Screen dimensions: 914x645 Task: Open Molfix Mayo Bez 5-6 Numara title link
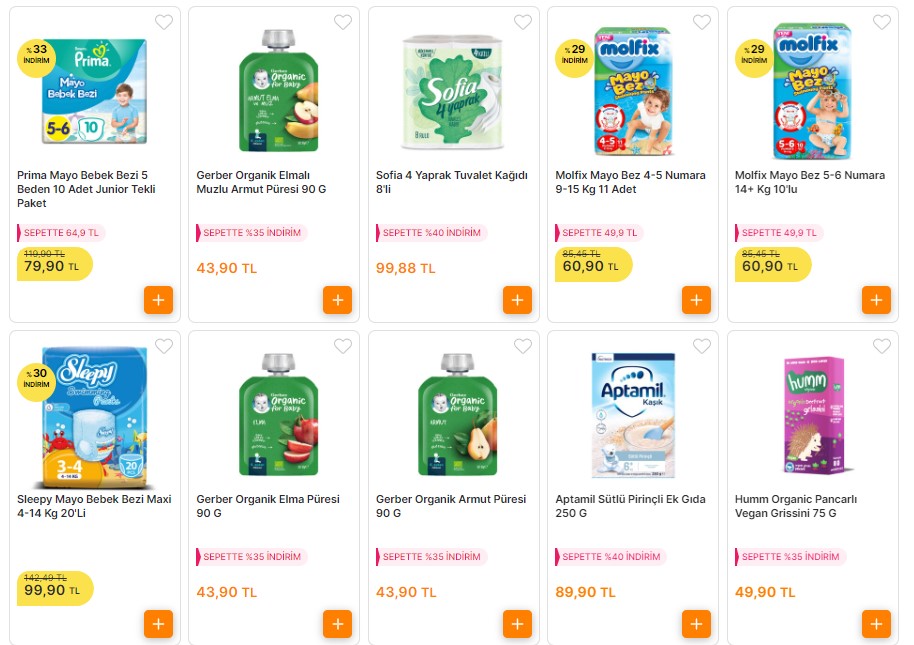click(x=809, y=182)
